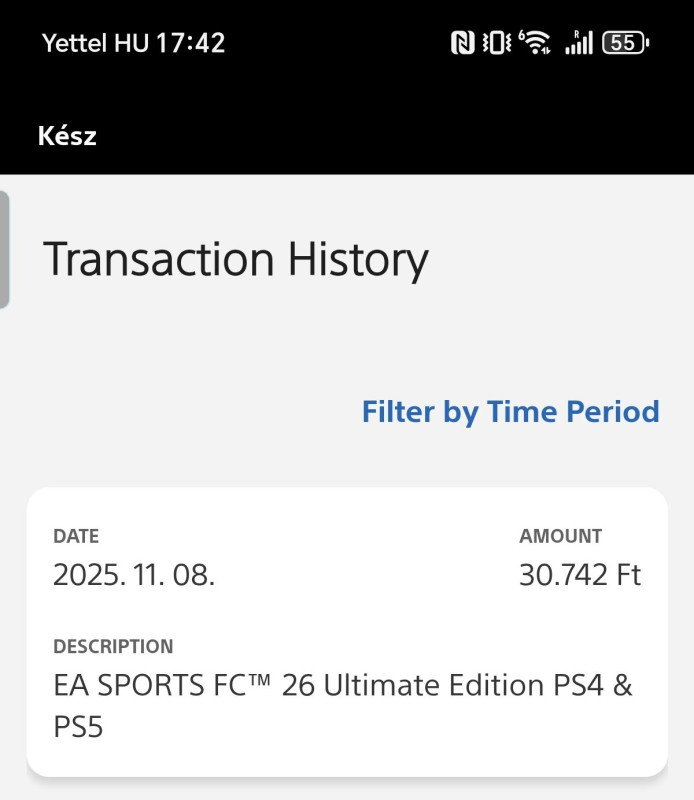Screen dimensions: 694x800
Task: Tap the DESCRIPTION label in transaction card
Action: coord(113,647)
